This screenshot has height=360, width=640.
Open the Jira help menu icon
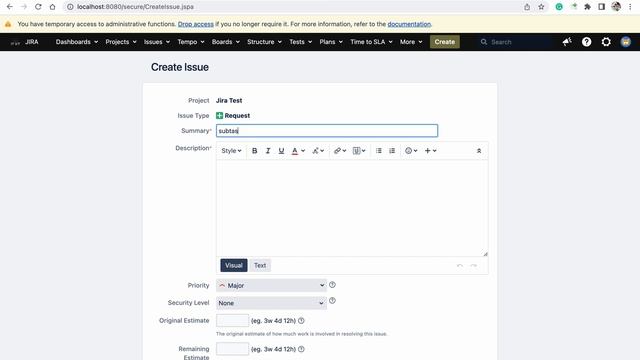(x=587, y=42)
